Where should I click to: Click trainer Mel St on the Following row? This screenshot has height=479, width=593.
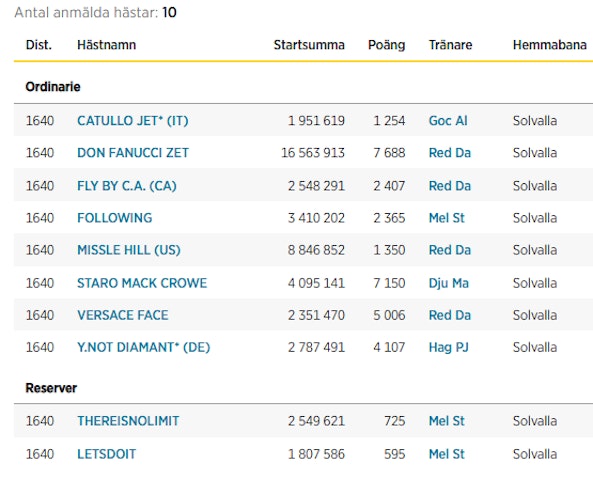click(x=446, y=218)
